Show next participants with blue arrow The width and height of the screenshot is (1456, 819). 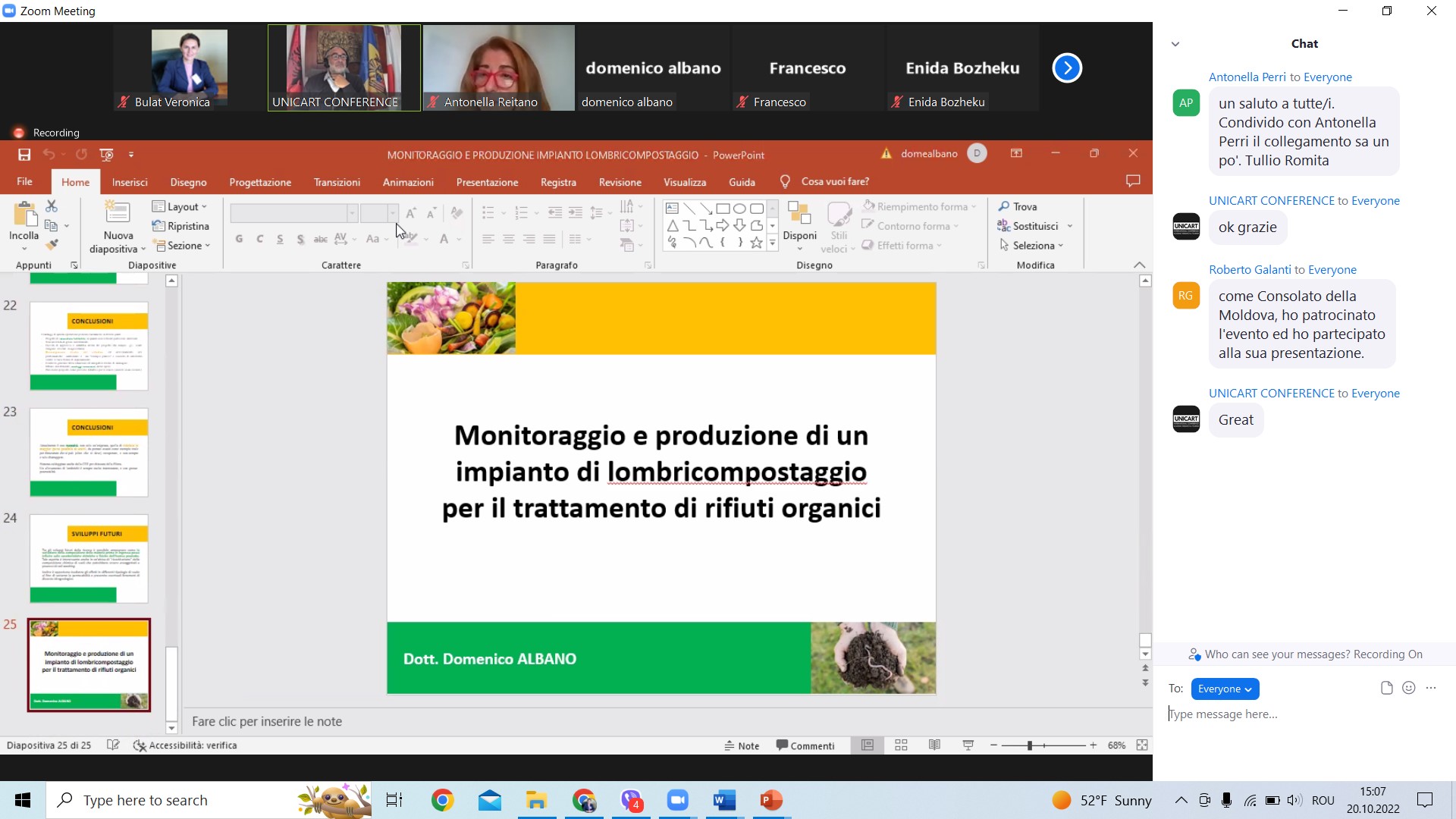(x=1067, y=68)
